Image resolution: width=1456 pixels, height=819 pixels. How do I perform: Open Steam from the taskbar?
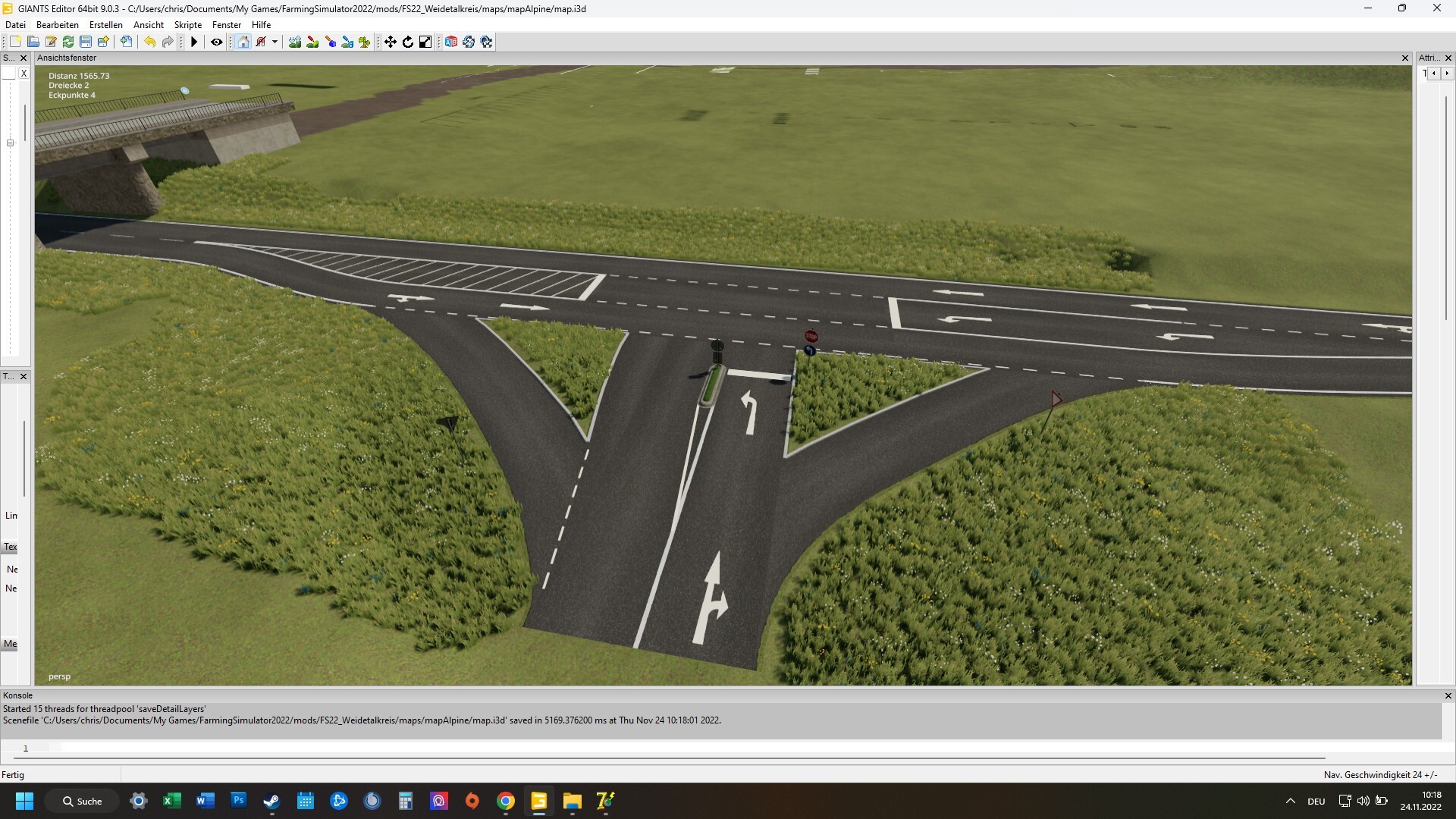(x=271, y=801)
